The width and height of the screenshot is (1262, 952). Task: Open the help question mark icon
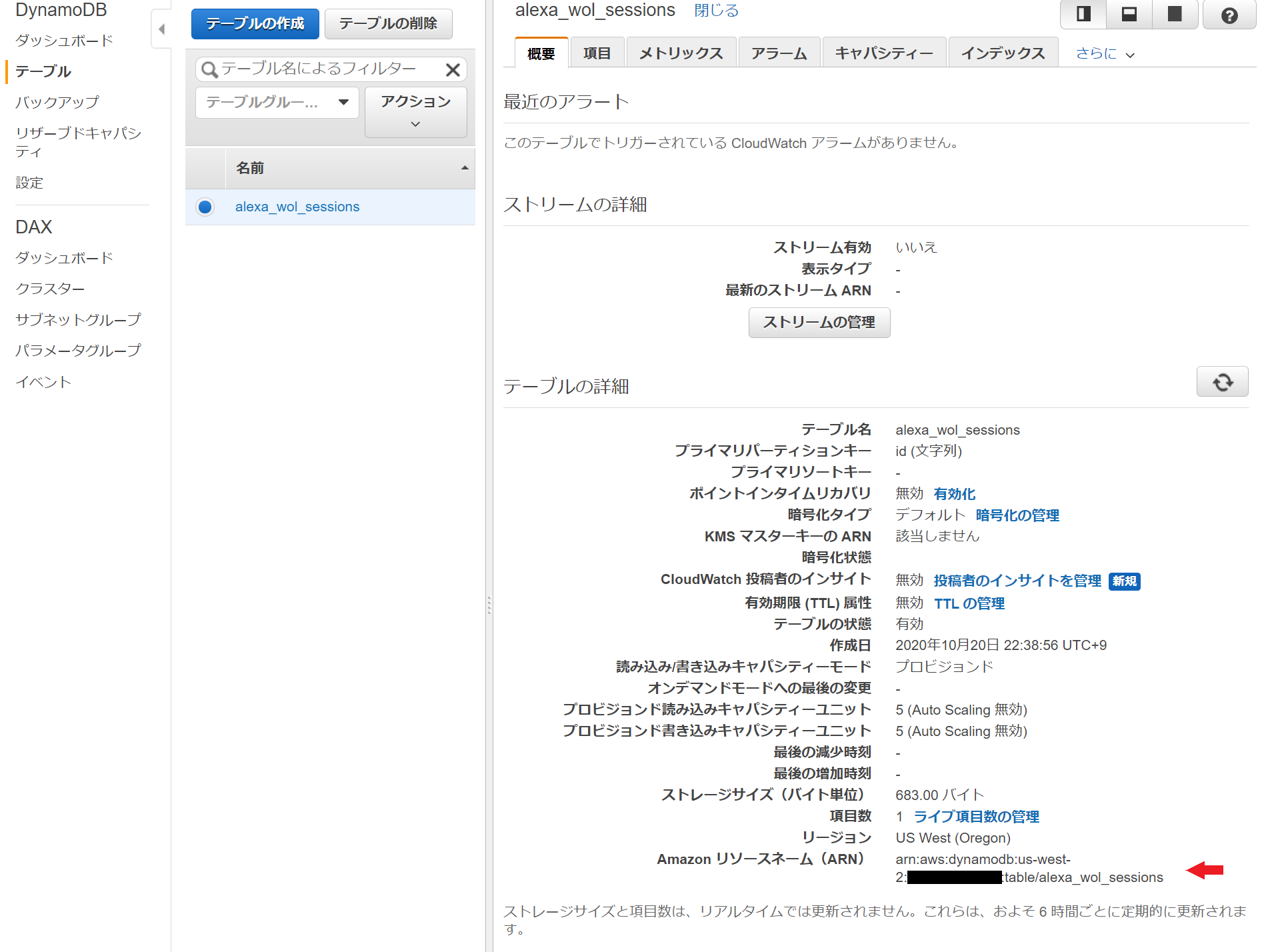coord(1229,15)
